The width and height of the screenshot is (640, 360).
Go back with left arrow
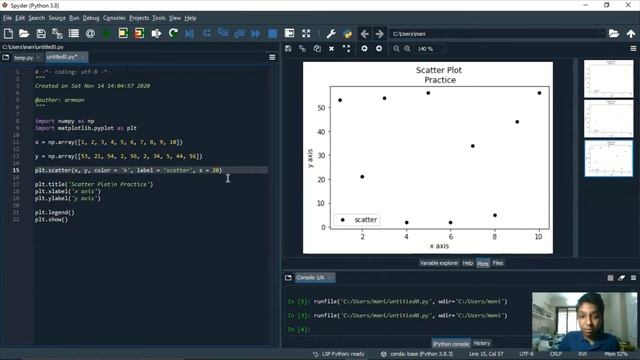coord(365,33)
